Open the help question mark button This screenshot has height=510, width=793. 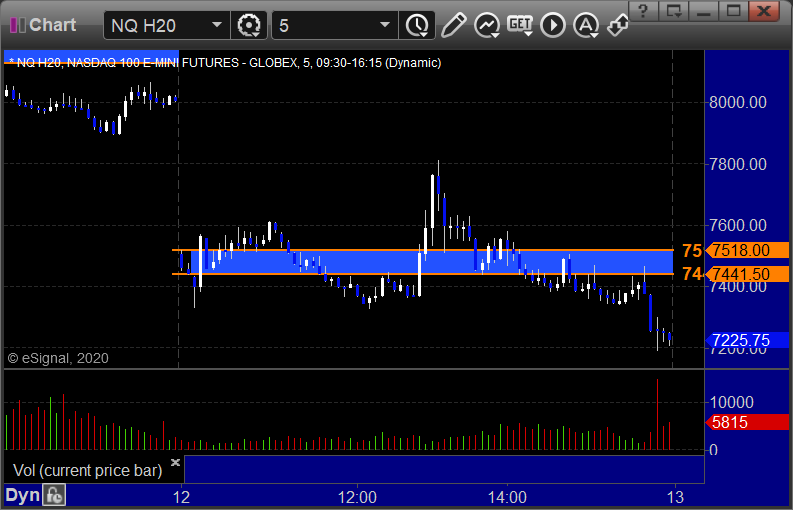[643, 11]
